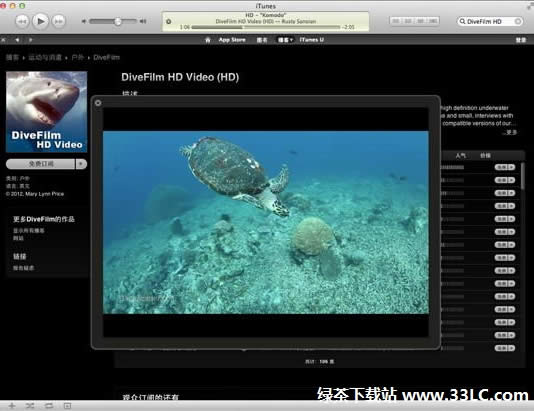Click the rewind previous track button
Image resolution: width=534 pixels, height=411 pixels.
[22, 21]
